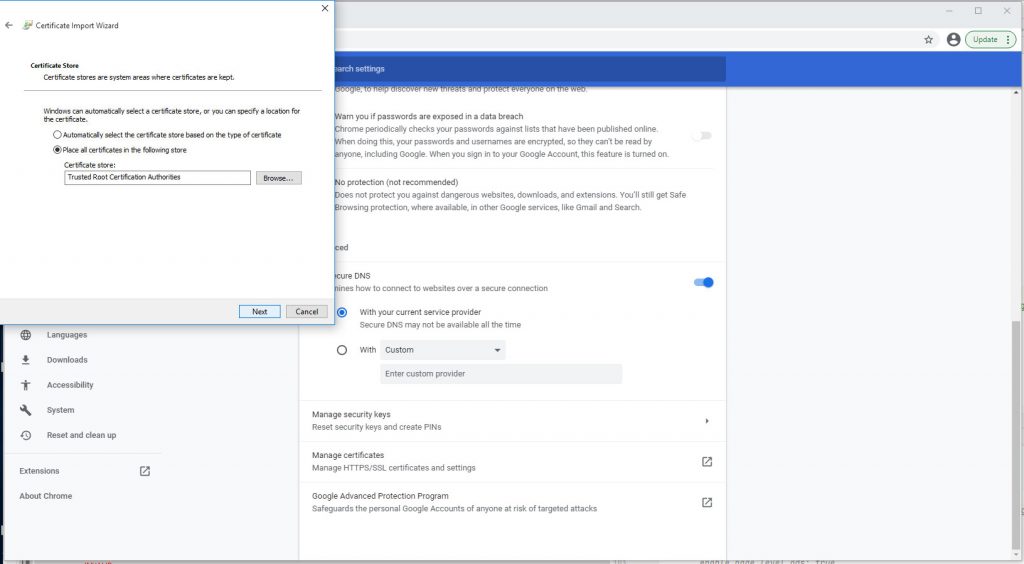Click the Browse... button
Viewport: 1024px width, 564px height.
279,178
